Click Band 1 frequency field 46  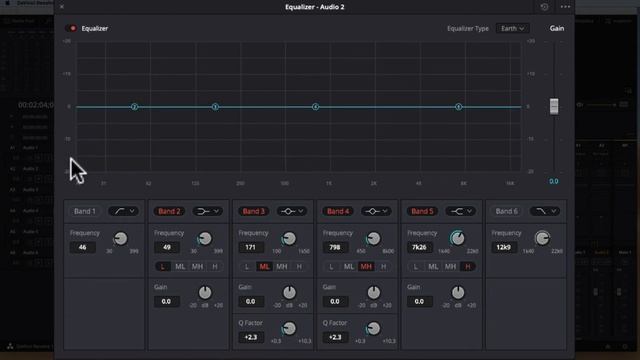pyautogui.click(x=82, y=247)
